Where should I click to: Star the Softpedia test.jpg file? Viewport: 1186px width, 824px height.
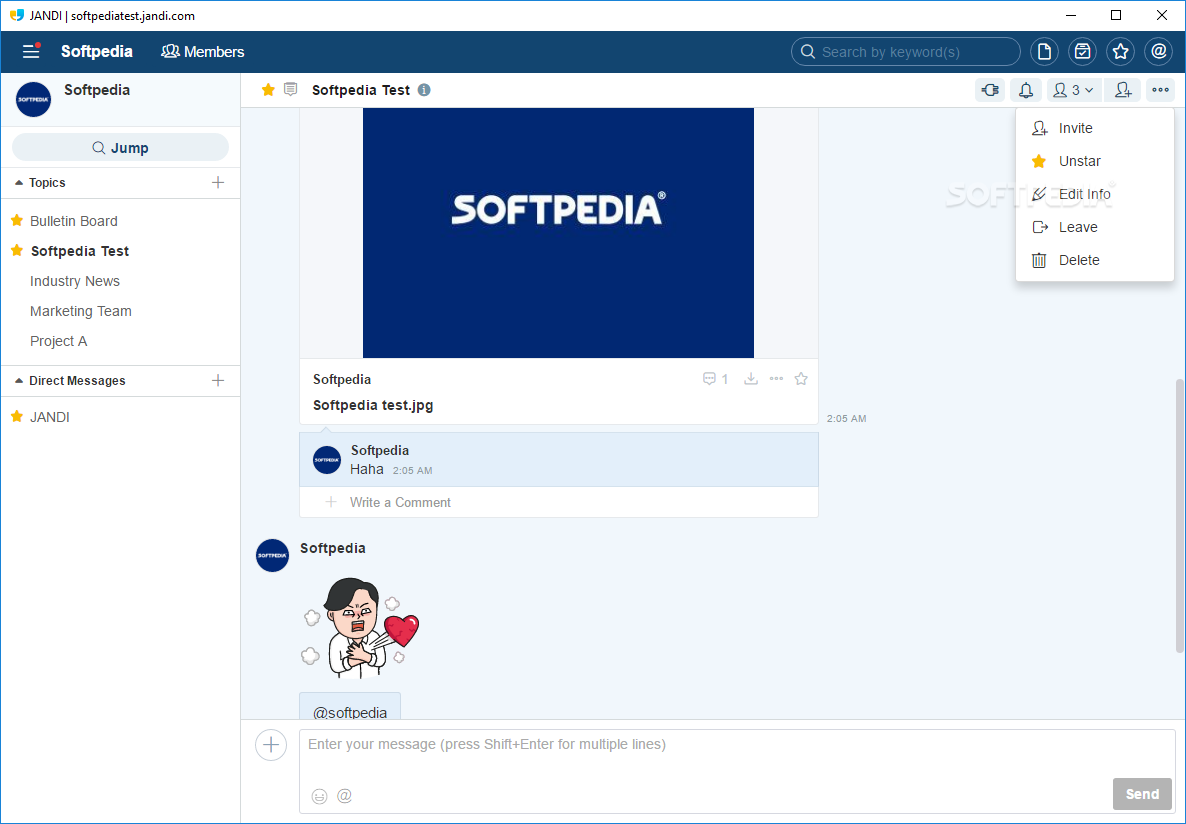pos(801,378)
